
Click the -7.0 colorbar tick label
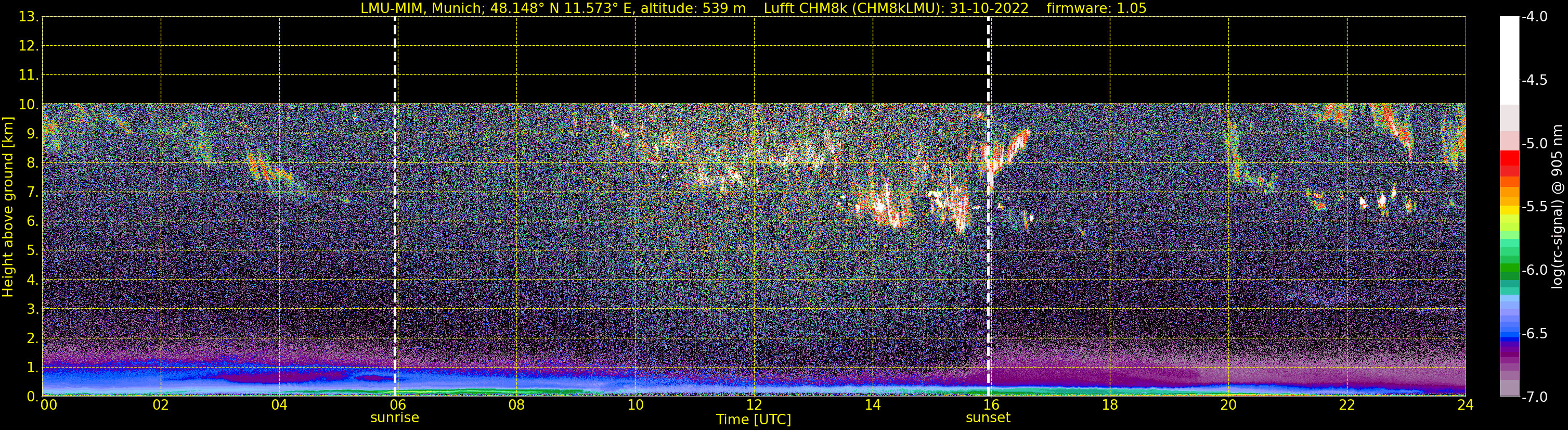tap(1534, 397)
